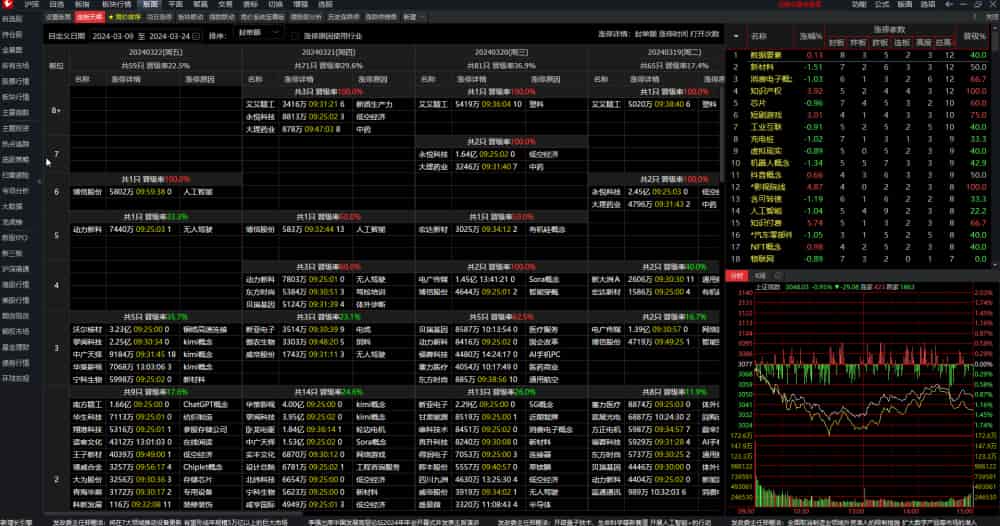This screenshot has width=1000, height=526.
Task: Sort by the 高度 column header
Action: [923, 43]
